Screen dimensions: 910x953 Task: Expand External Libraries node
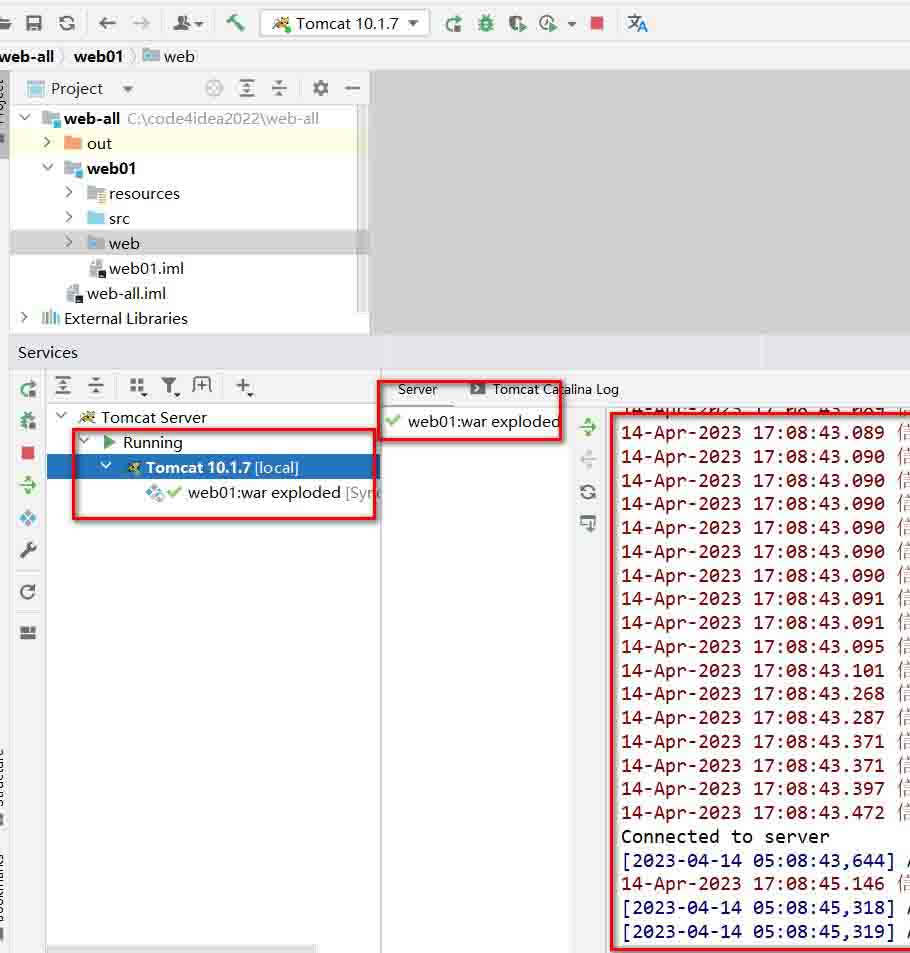24,318
